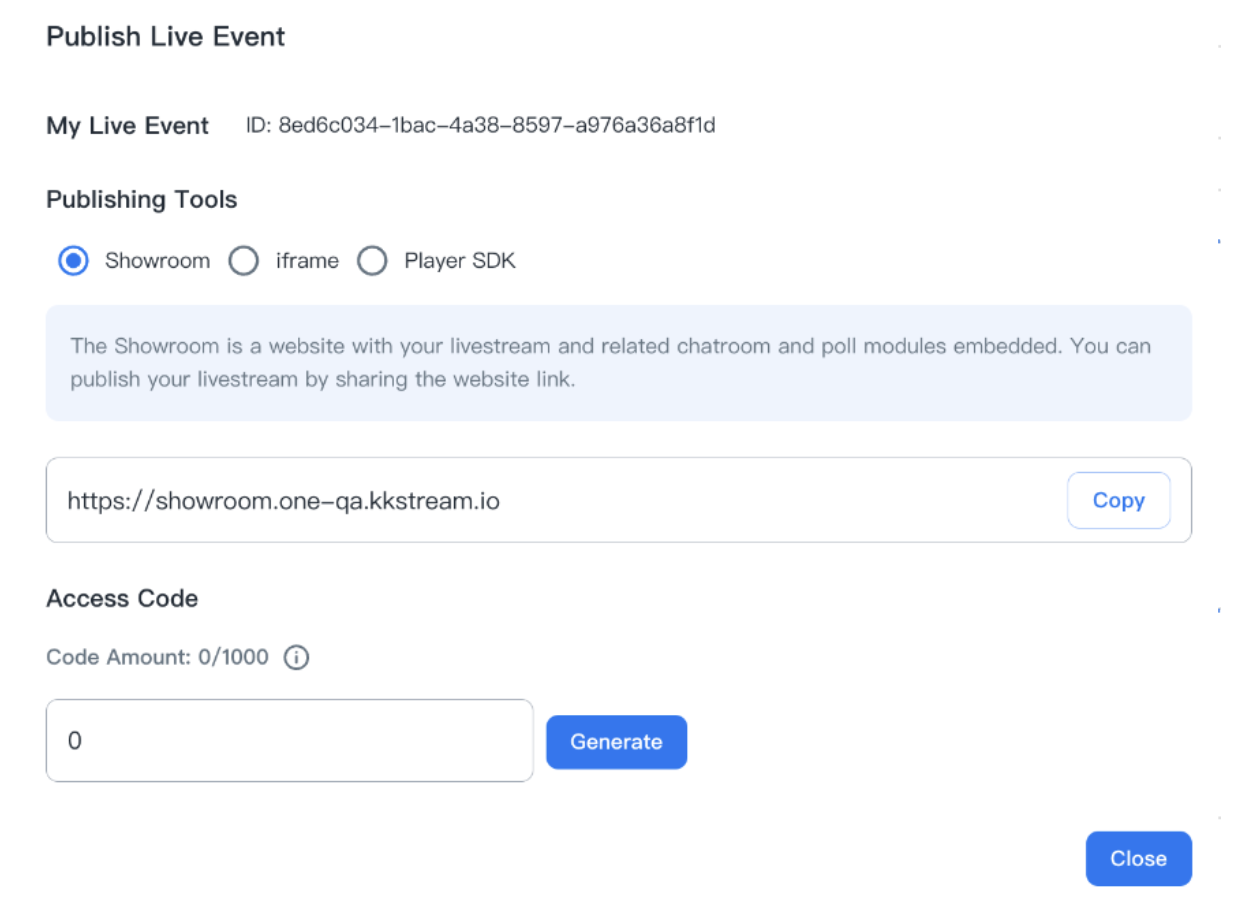Click the info icon beside Code Amount
The image size is (1259, 914).
296,658
